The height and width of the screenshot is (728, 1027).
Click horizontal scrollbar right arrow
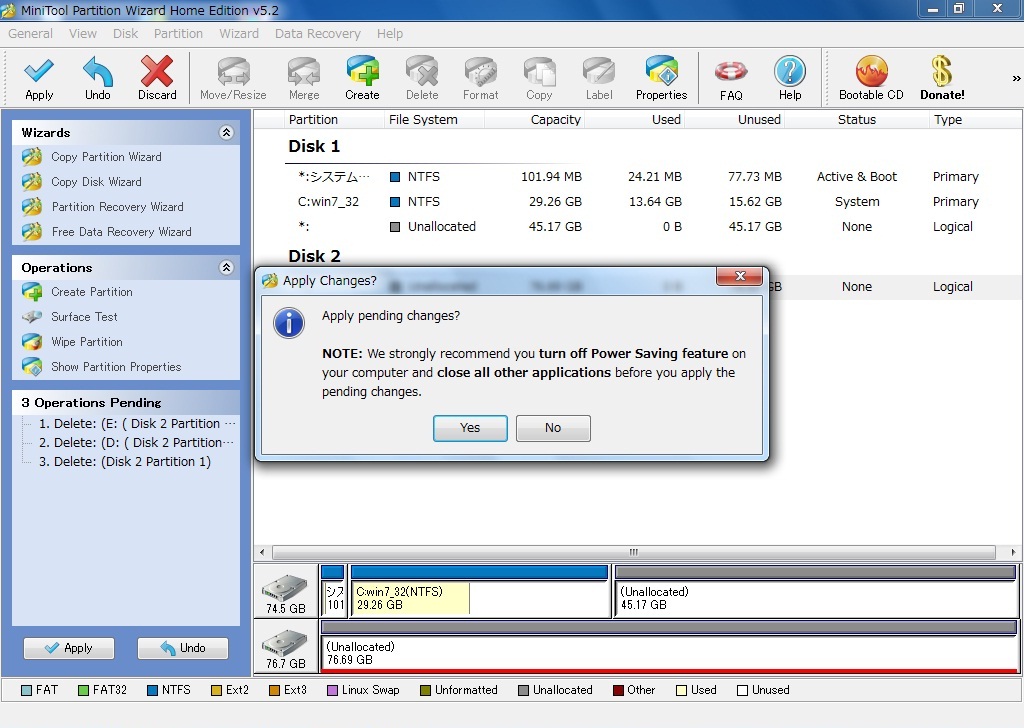click(1013, 552)
